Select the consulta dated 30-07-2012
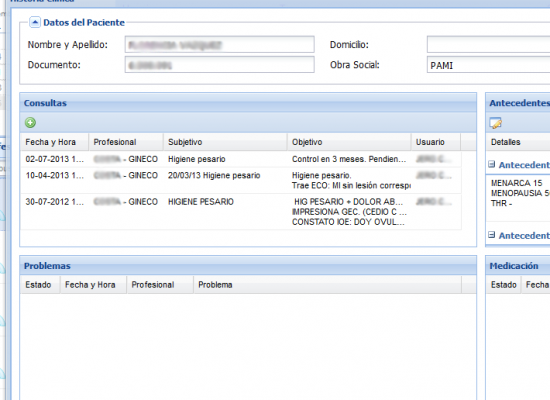Image resolution: width=550 pixels, height=400 pixels. click(x=241, y=212)
